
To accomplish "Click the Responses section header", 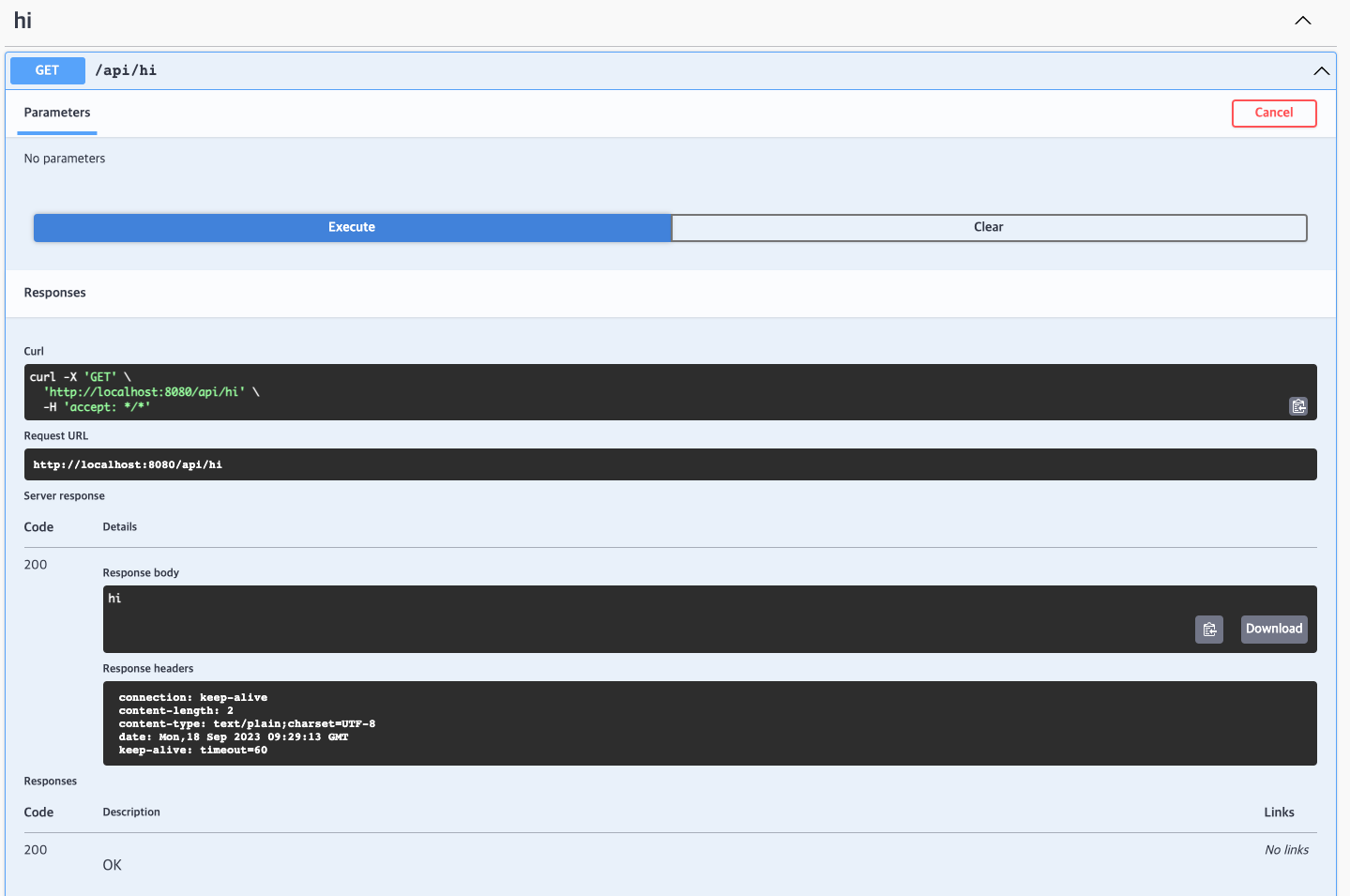I will tap(55, 293).
